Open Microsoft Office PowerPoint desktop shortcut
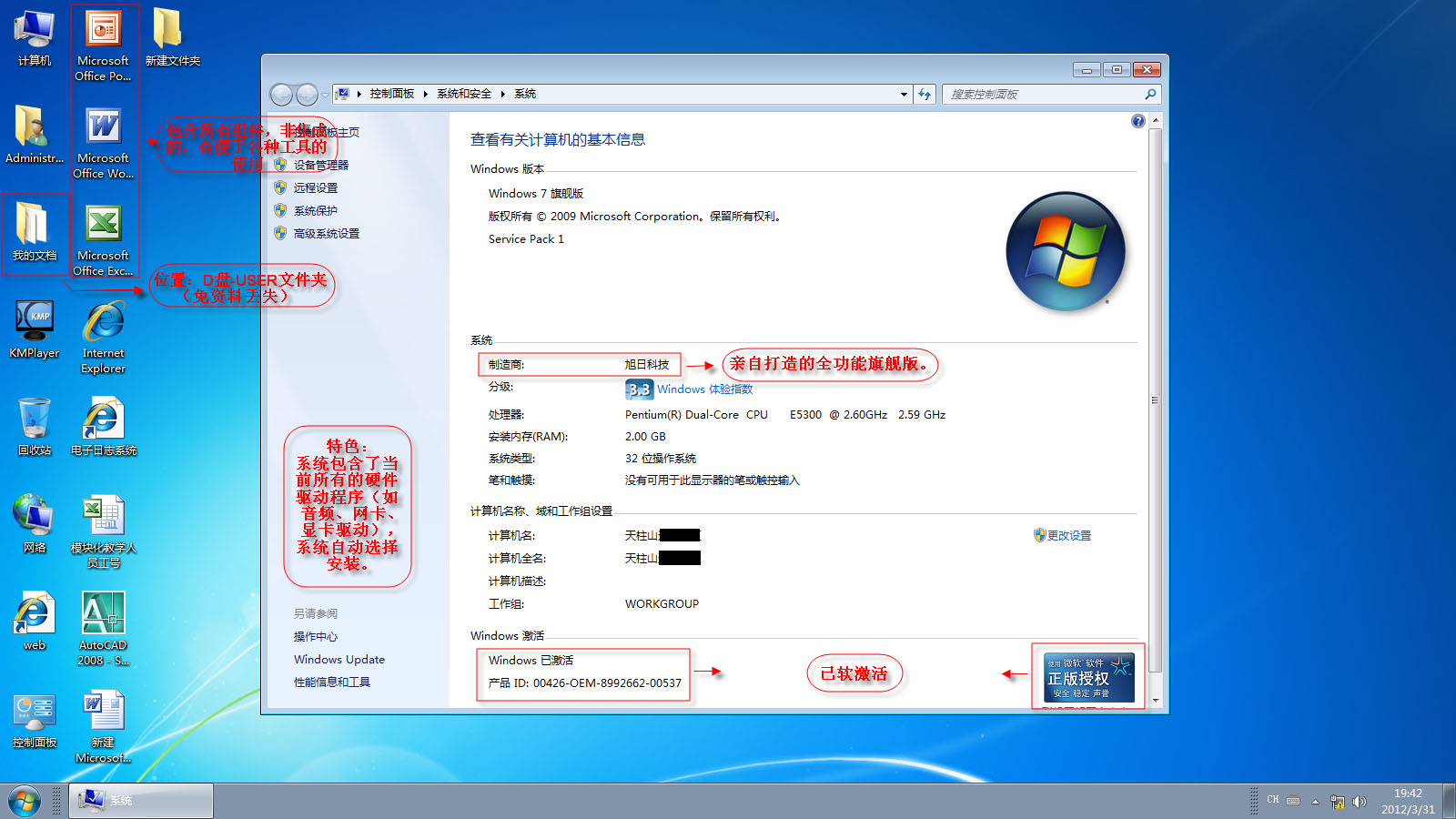This screenshot has width=1456, height=819. pos(103,45)
